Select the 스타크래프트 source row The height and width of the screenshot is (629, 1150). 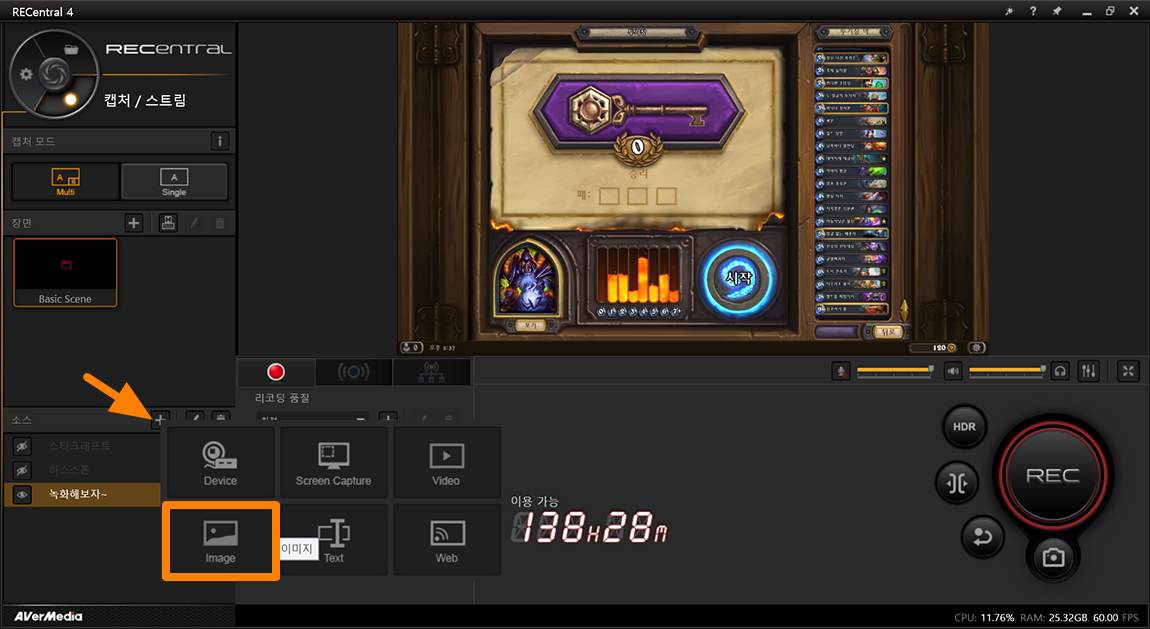[x=82, y=446]
